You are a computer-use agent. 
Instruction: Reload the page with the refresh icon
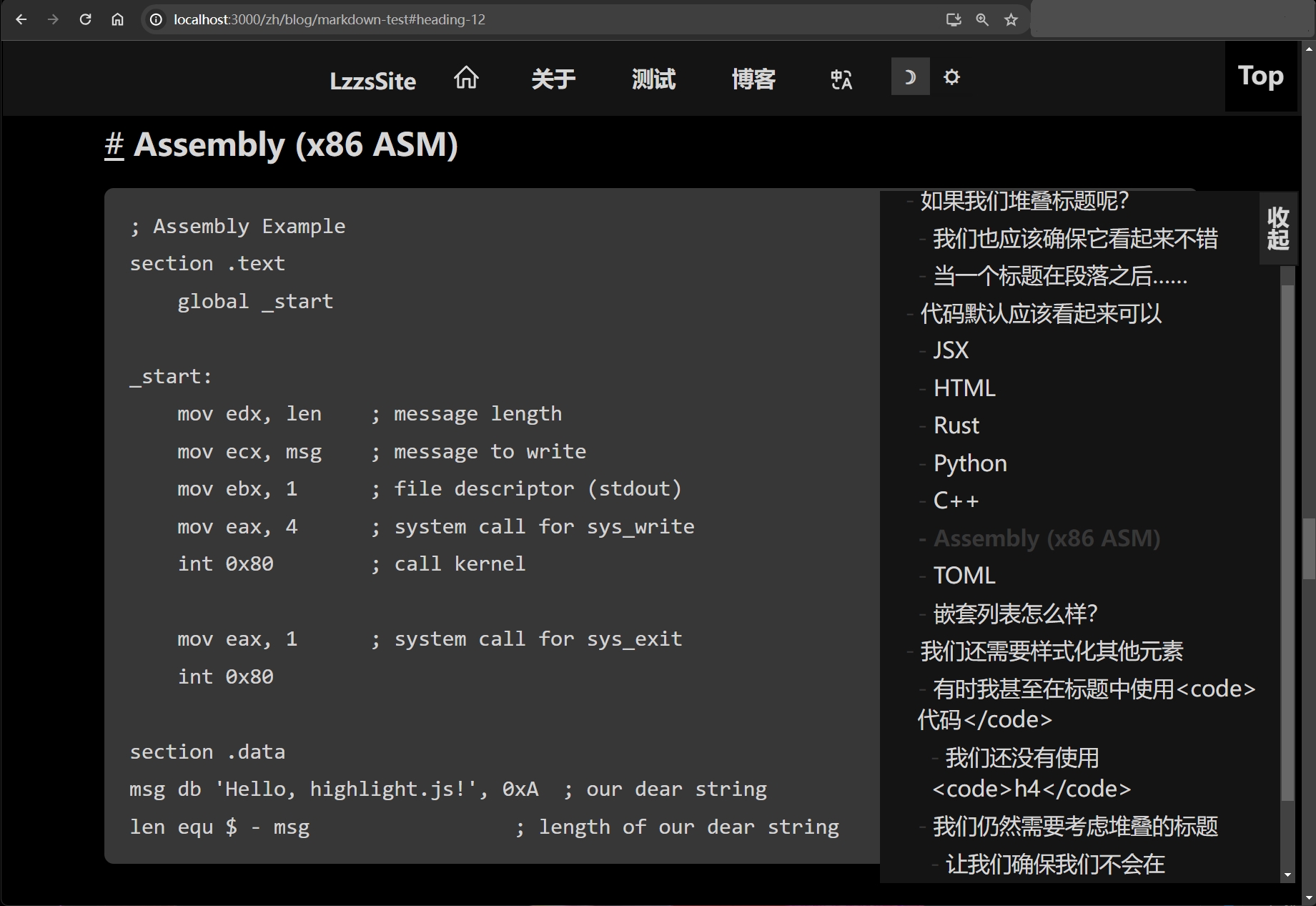click(x=85, y=19)
